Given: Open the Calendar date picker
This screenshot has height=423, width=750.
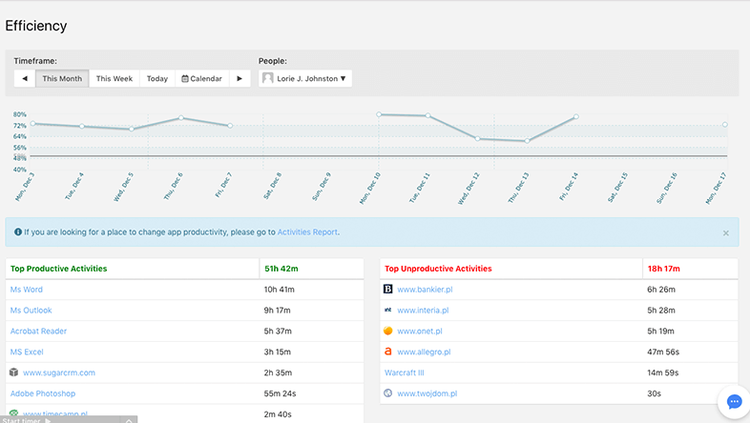Looking at the screenshot, I should (202, 78).
